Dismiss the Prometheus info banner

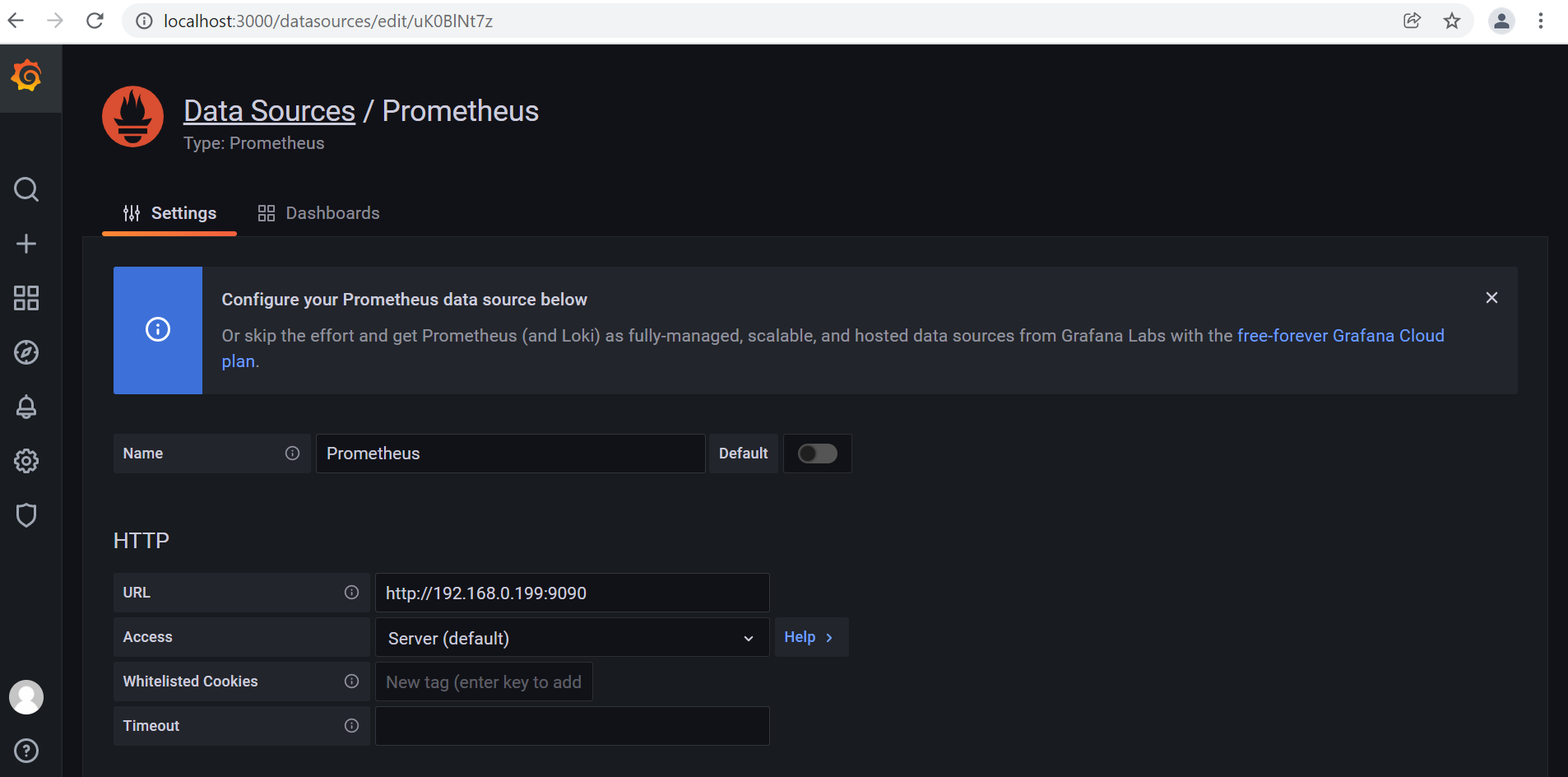click(1491, 298)
